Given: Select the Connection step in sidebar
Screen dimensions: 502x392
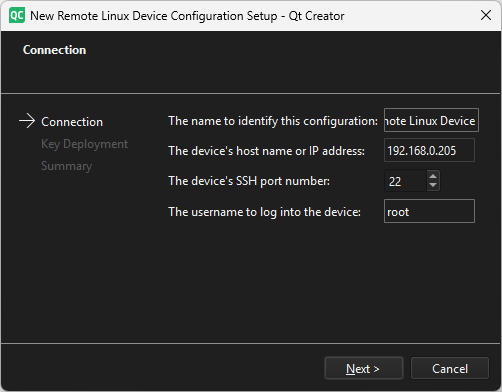Looking at the screenshot, I should point(72,122).
